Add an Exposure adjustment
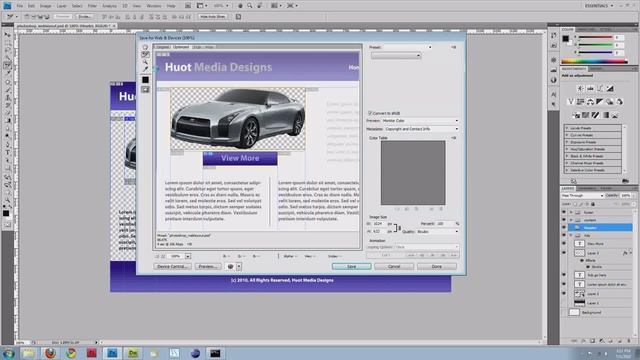The image size is (640, 360). click(610, 89)
